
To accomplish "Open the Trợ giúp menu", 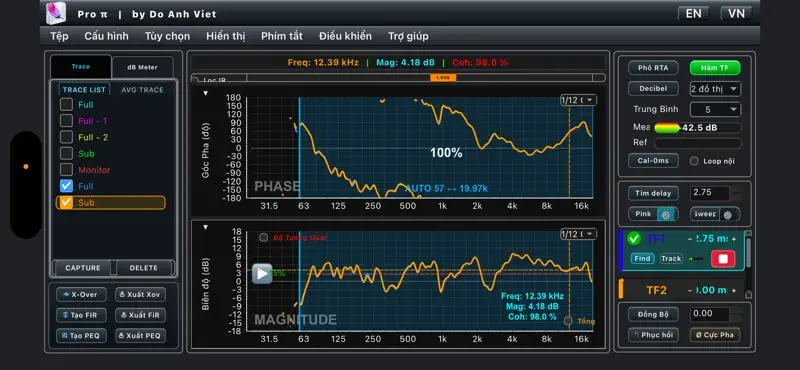I will point(408,36).
